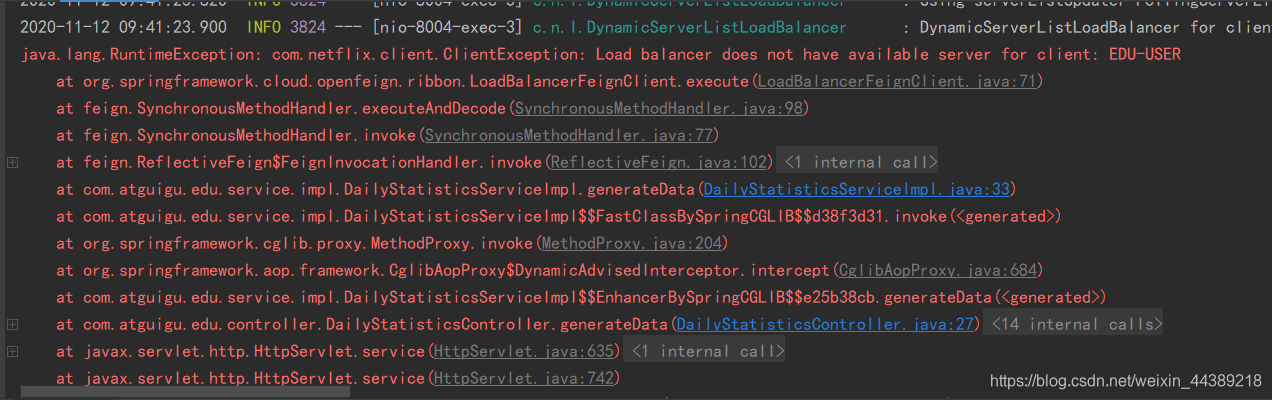Image resolution: width=1272 pixels, height=400 pixels.
Task: Expand the folded HttpServlet.java:635 line
Action: pyautogui.click(x=13, y=351)
